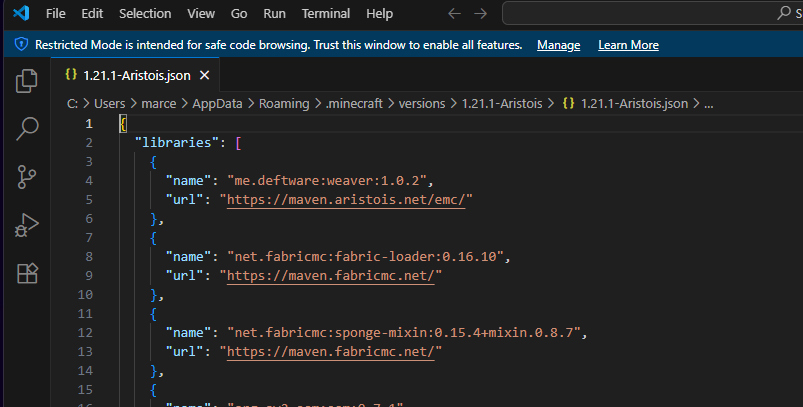This screenshot has height=407, width=803.
Task: Click Roaming in the breadcrumb
Action: 284,103
